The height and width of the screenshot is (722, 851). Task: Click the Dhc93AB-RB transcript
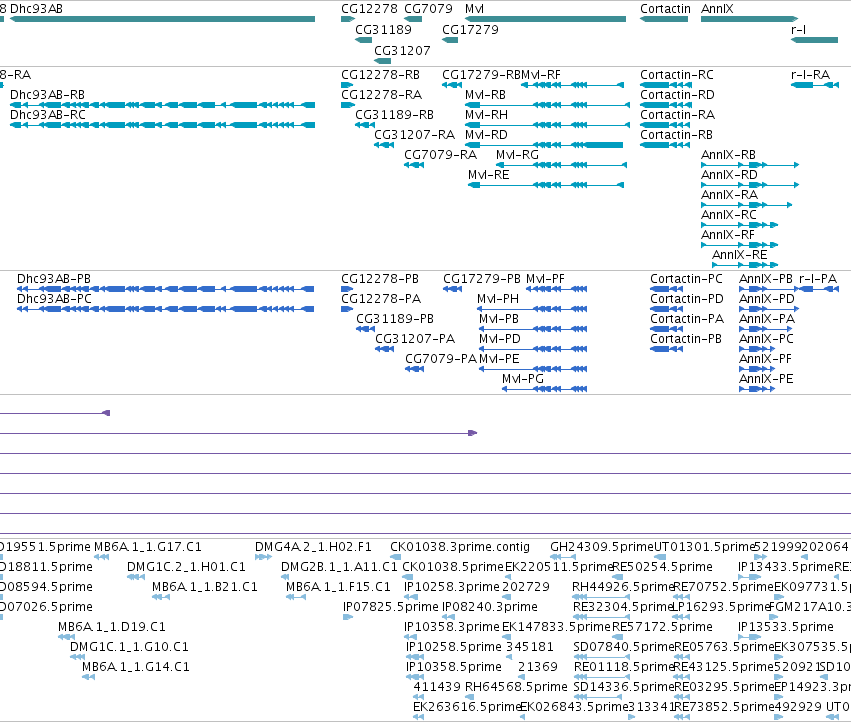[x=163, y=105]
